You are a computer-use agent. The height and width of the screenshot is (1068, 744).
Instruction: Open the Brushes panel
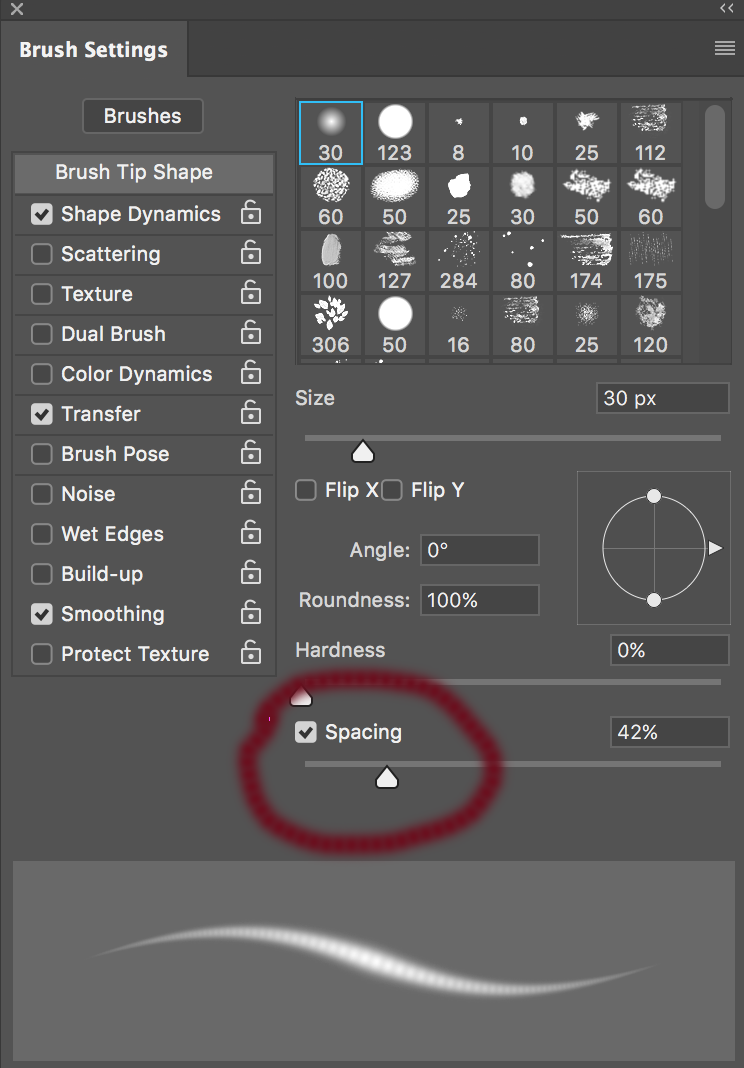click(142, 116)
